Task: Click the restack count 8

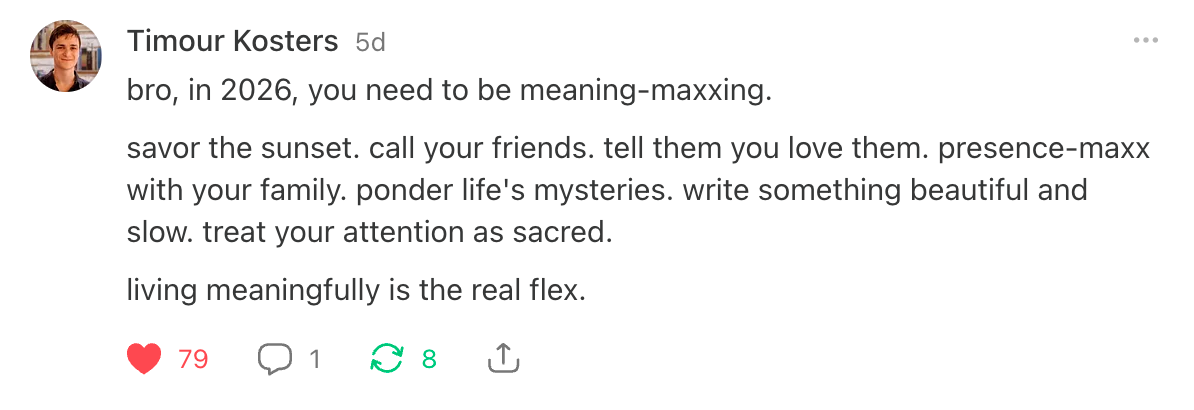Action: (x=429, y=359)
